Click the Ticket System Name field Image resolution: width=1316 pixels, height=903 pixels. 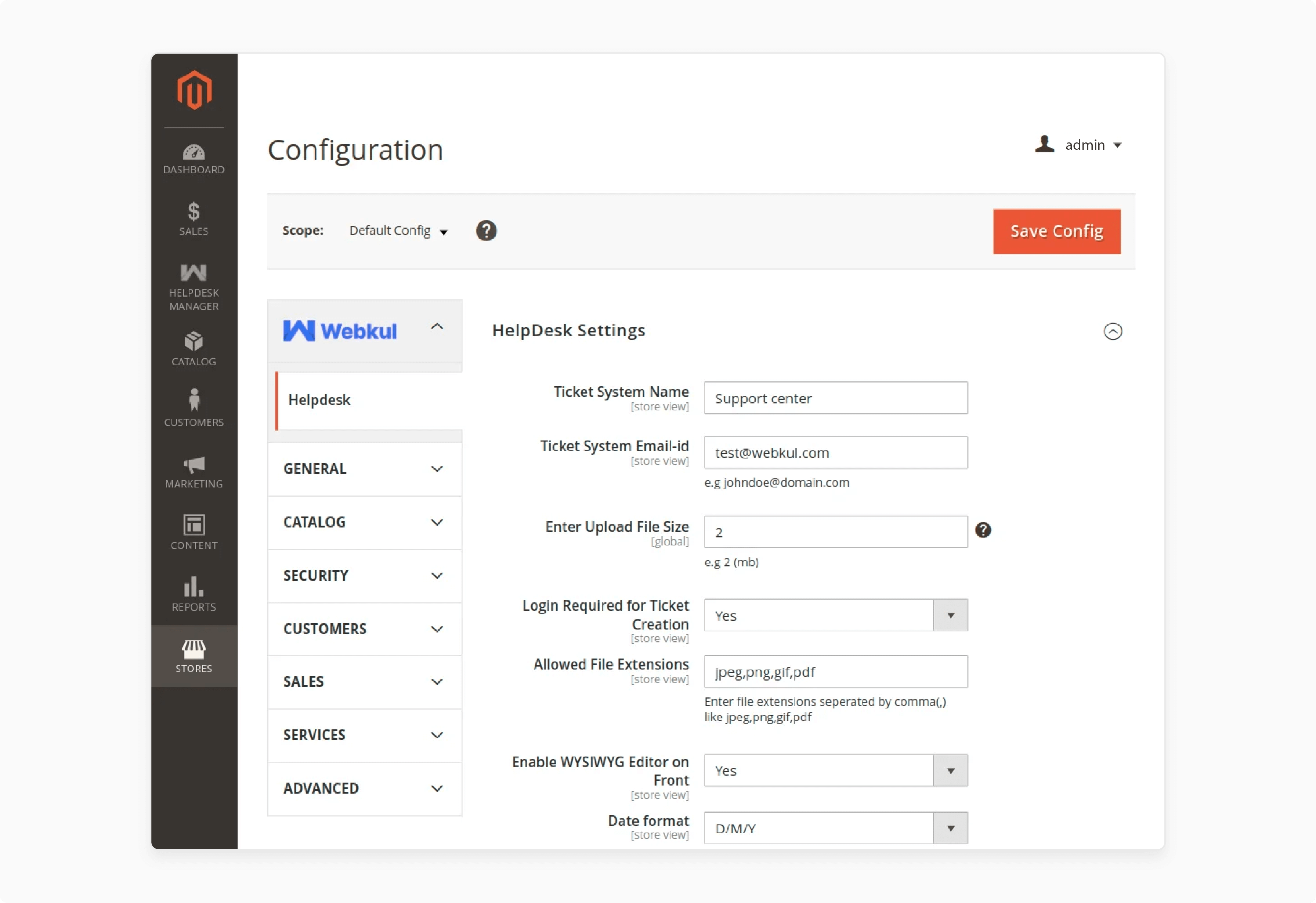pos(835,398)
